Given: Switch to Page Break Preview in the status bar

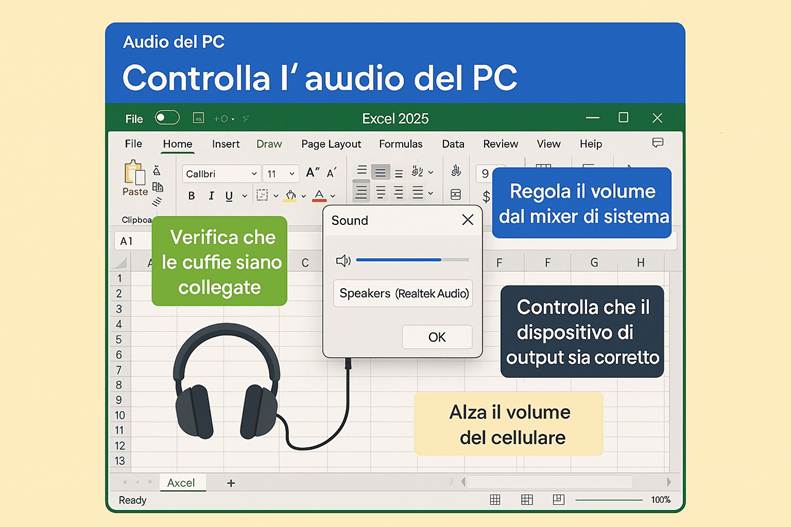Looking at the screenshot, I should point(558,500).
